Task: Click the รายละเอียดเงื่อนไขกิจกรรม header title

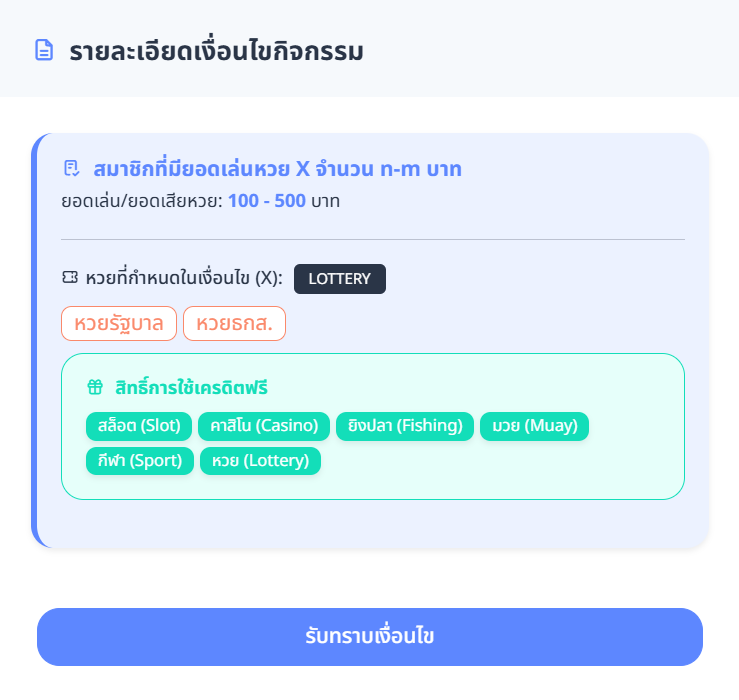Action: (x=216, y=50)
